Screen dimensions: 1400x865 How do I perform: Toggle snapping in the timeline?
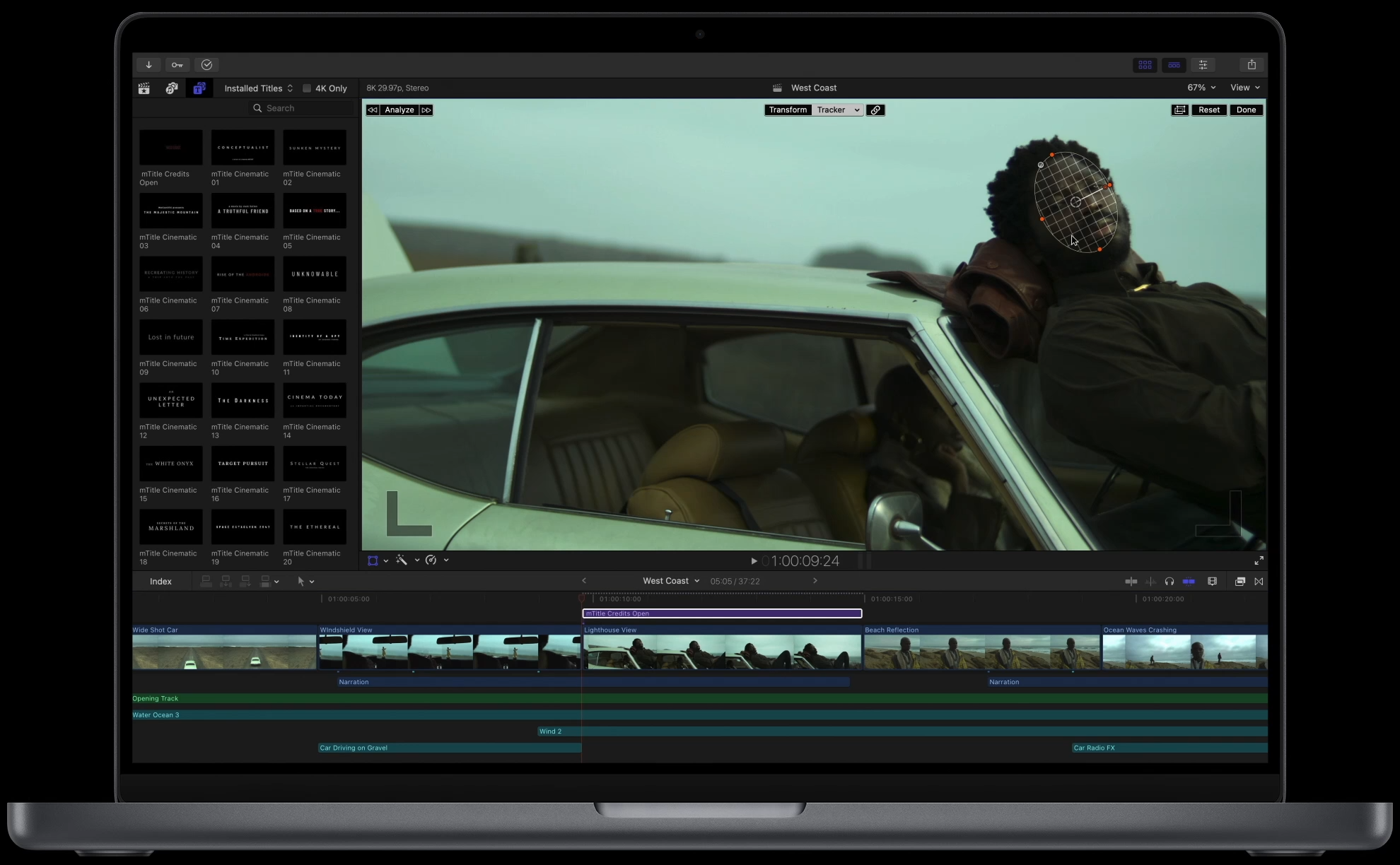[1189, 582]
